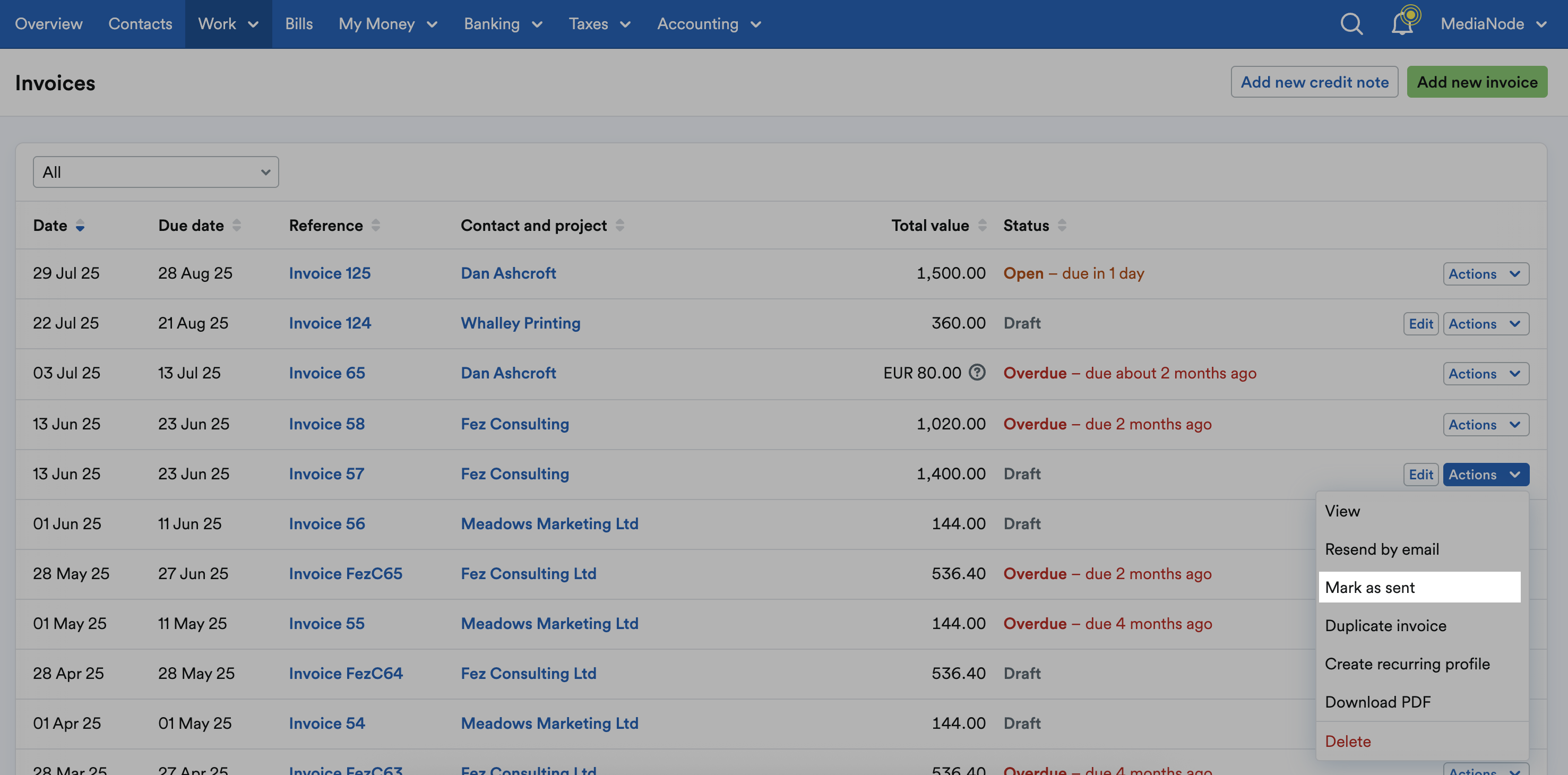Viewport: 1568px width, 775px height.
Task: Open Invoice 54 link
Action: pos(327,724)
